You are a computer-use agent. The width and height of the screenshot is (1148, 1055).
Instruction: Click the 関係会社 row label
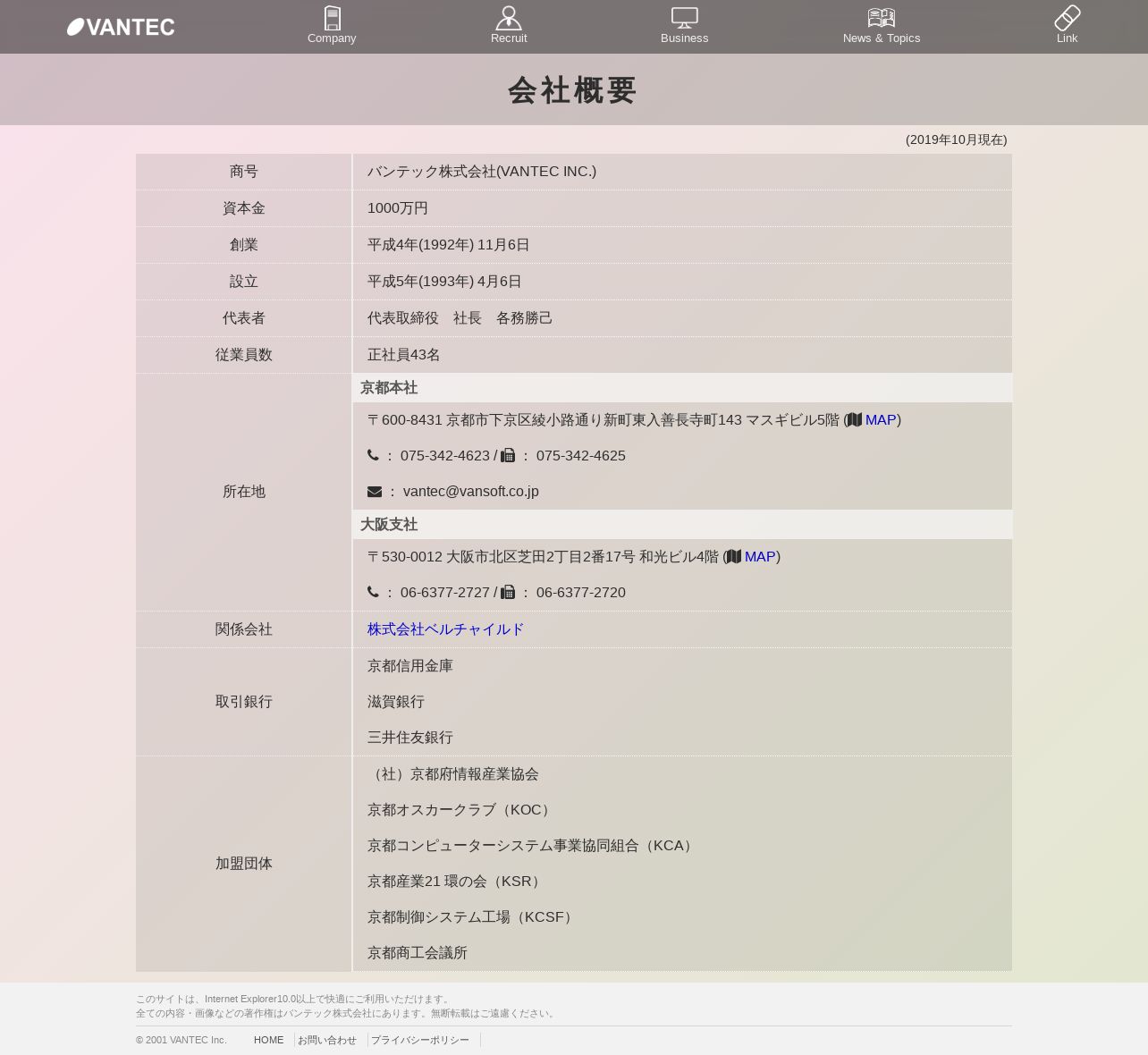(x=244, y=629)
